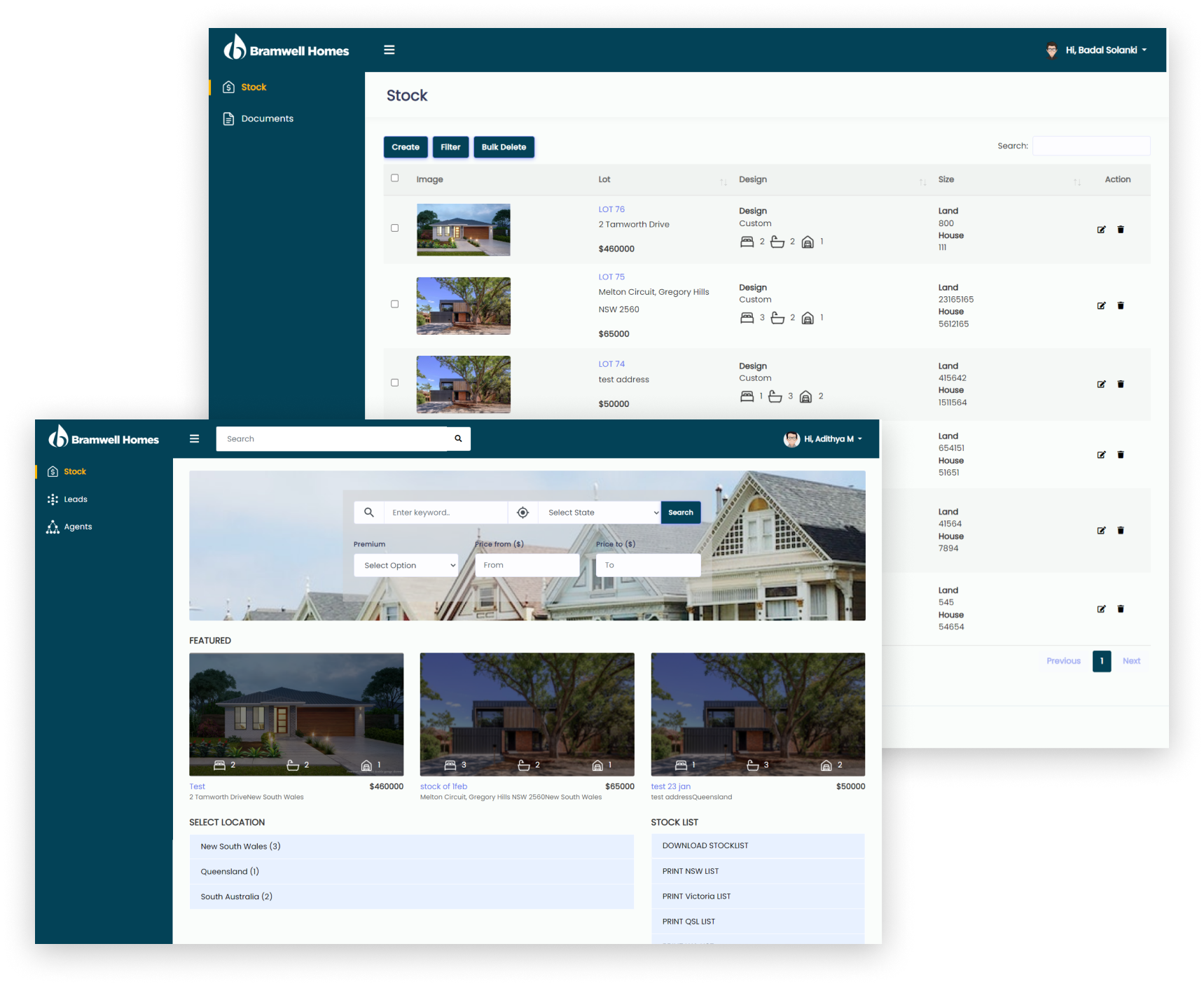This screenshot has height=986, width=1204.
Task: Click the location crosshair icon in the search bar
Action: coord(523,512)
